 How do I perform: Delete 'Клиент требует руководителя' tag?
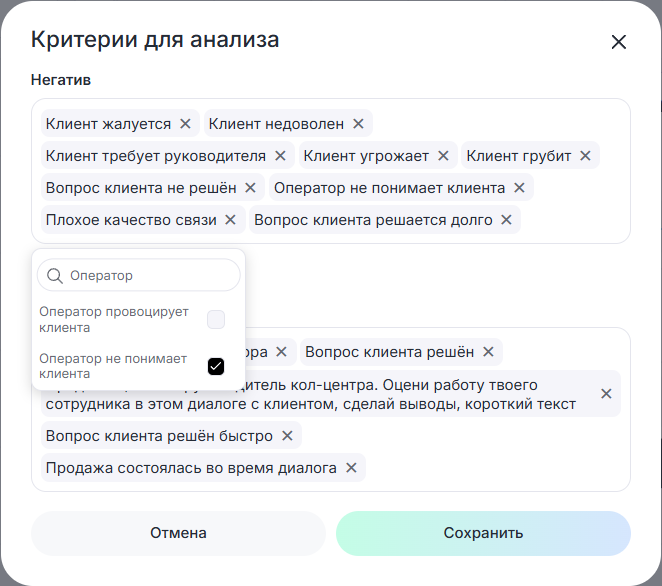[x=280, y=156]
